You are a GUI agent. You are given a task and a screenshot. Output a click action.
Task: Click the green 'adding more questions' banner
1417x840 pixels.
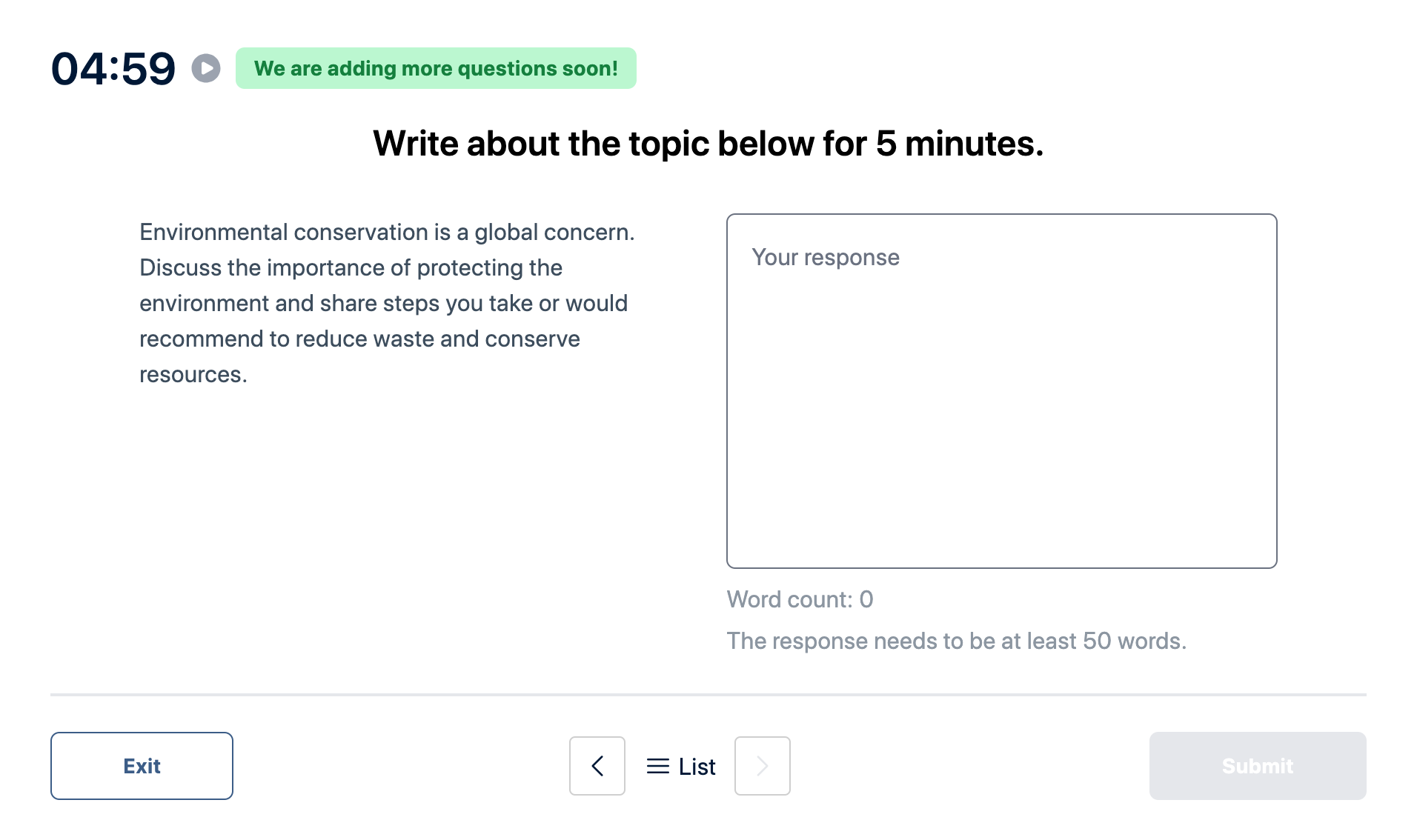[436, 68]
